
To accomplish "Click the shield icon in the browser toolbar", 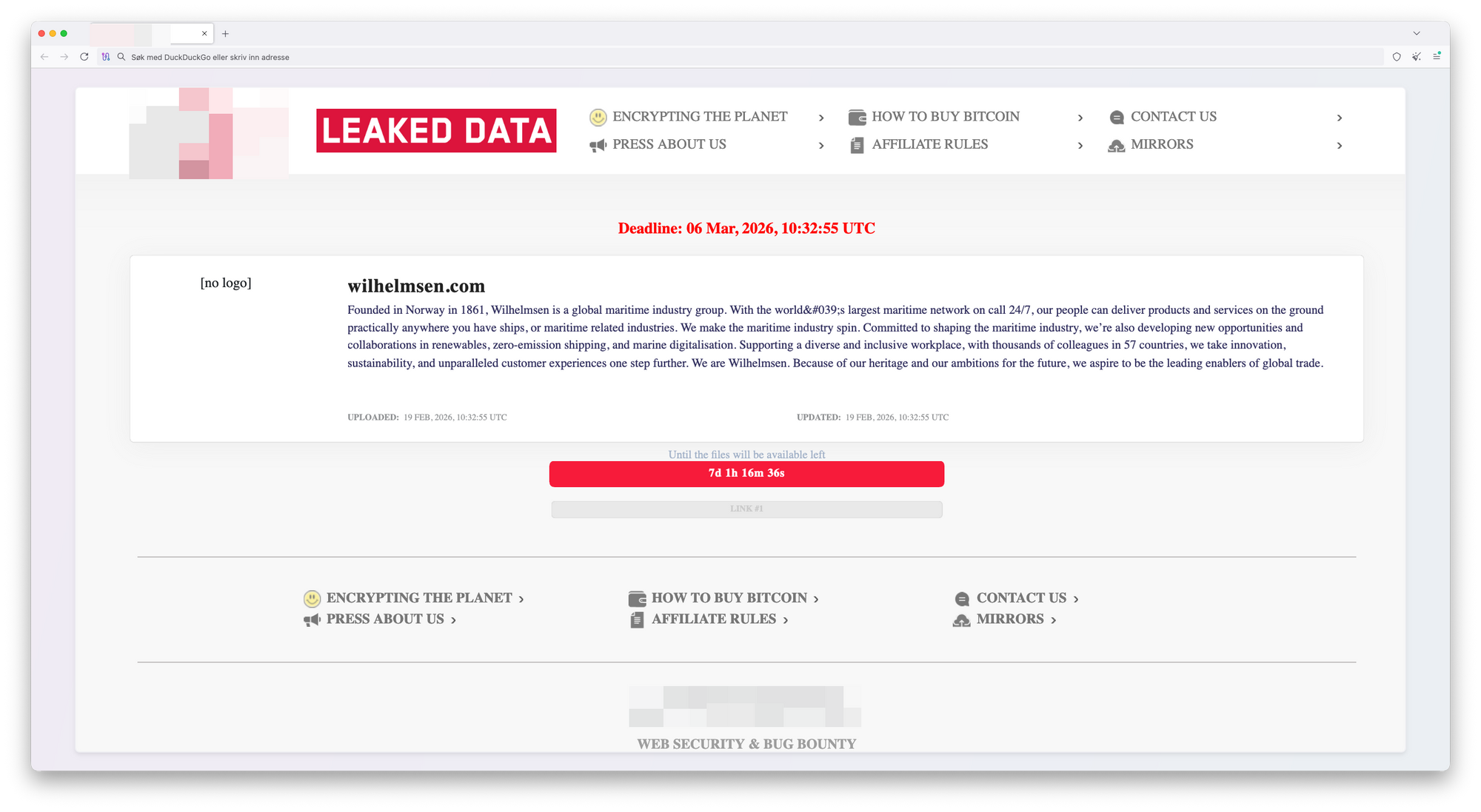I will 1397,57.
